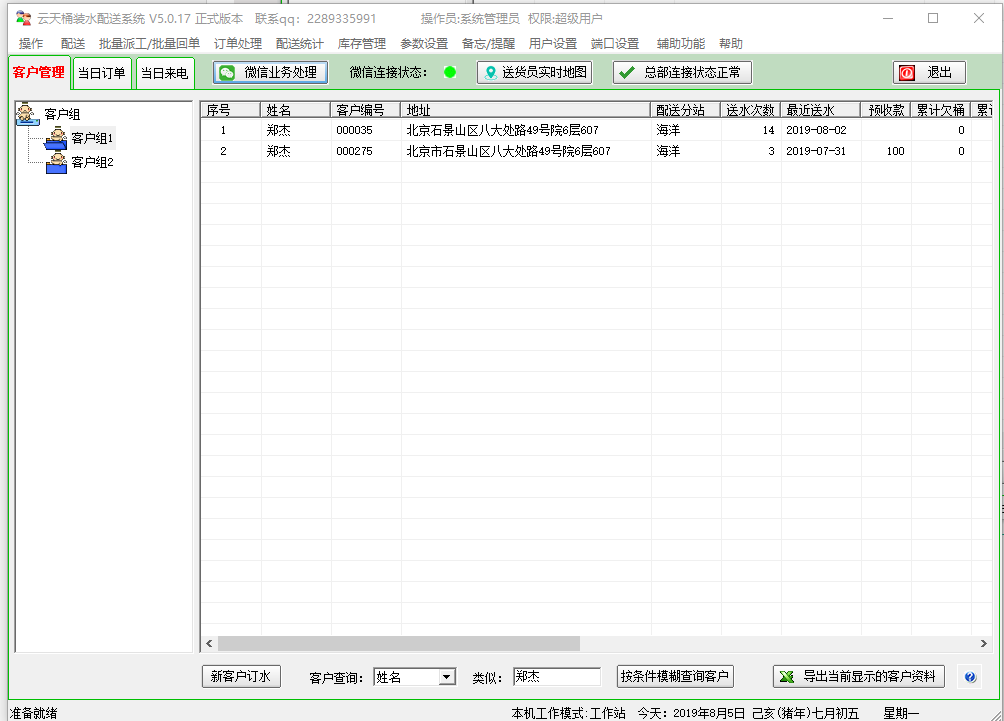Click the 送水次数 column header
Screen dimensions: 1004x721
pyautogui.click(x=750, y=110)
